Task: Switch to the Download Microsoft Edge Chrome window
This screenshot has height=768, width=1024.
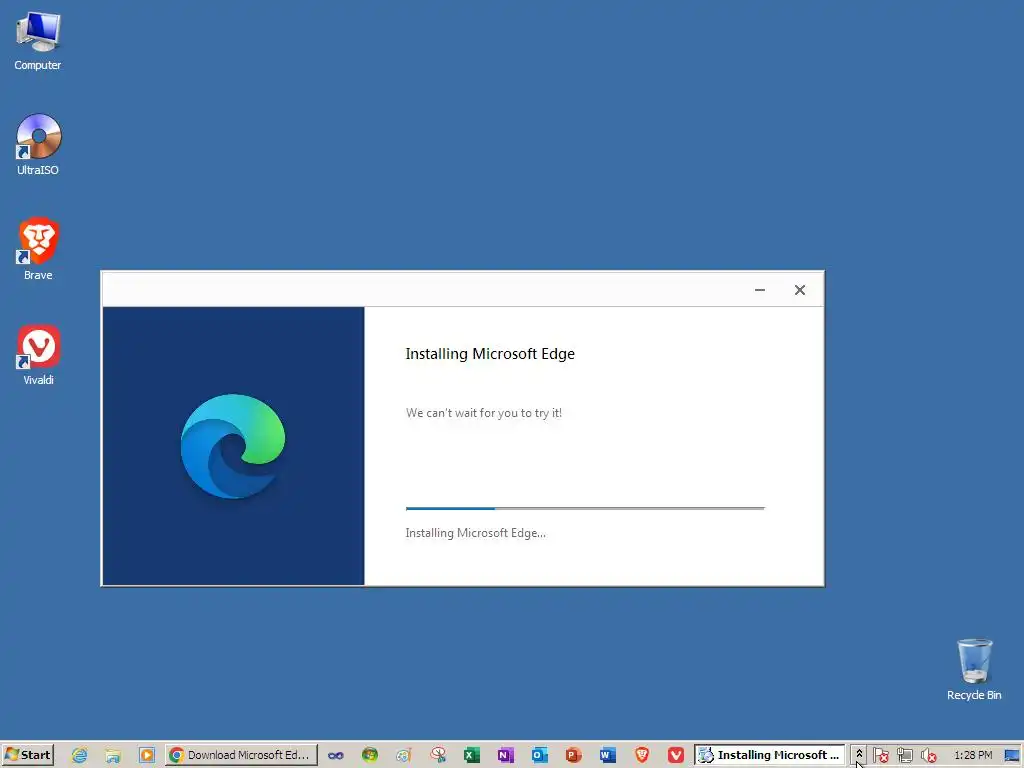Action: [241, 755]
